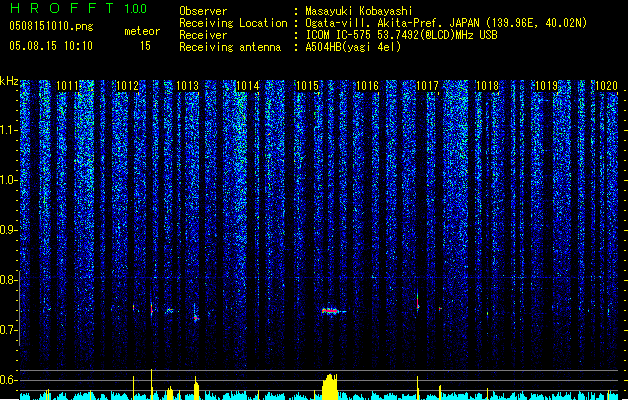Click the date stamp 05.08.15 10:10

coord(51,46)
